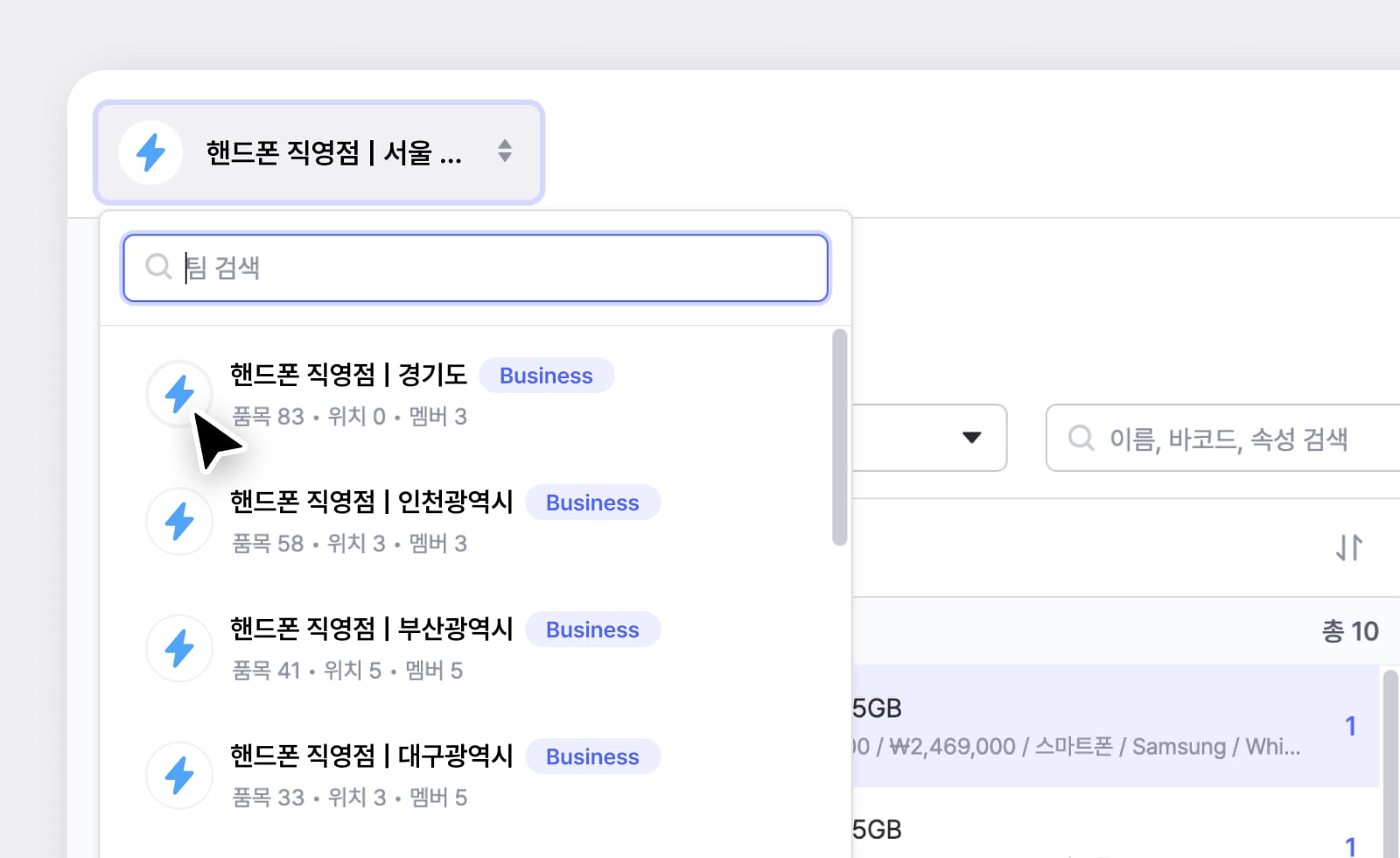The image size is (1400, 858).
Task: Select the lightning icon next to 경기도 team
Action: click(x=179, y=393)
